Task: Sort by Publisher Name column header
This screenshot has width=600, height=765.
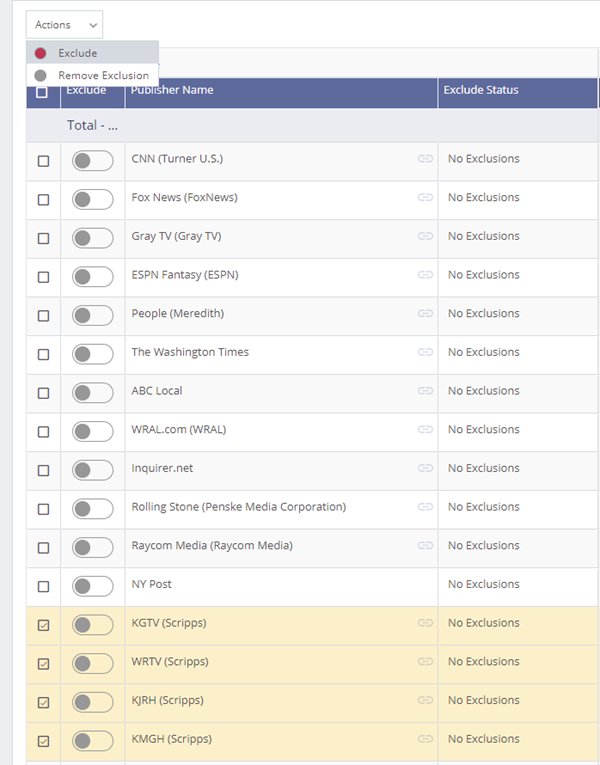Action: [172, 90]
